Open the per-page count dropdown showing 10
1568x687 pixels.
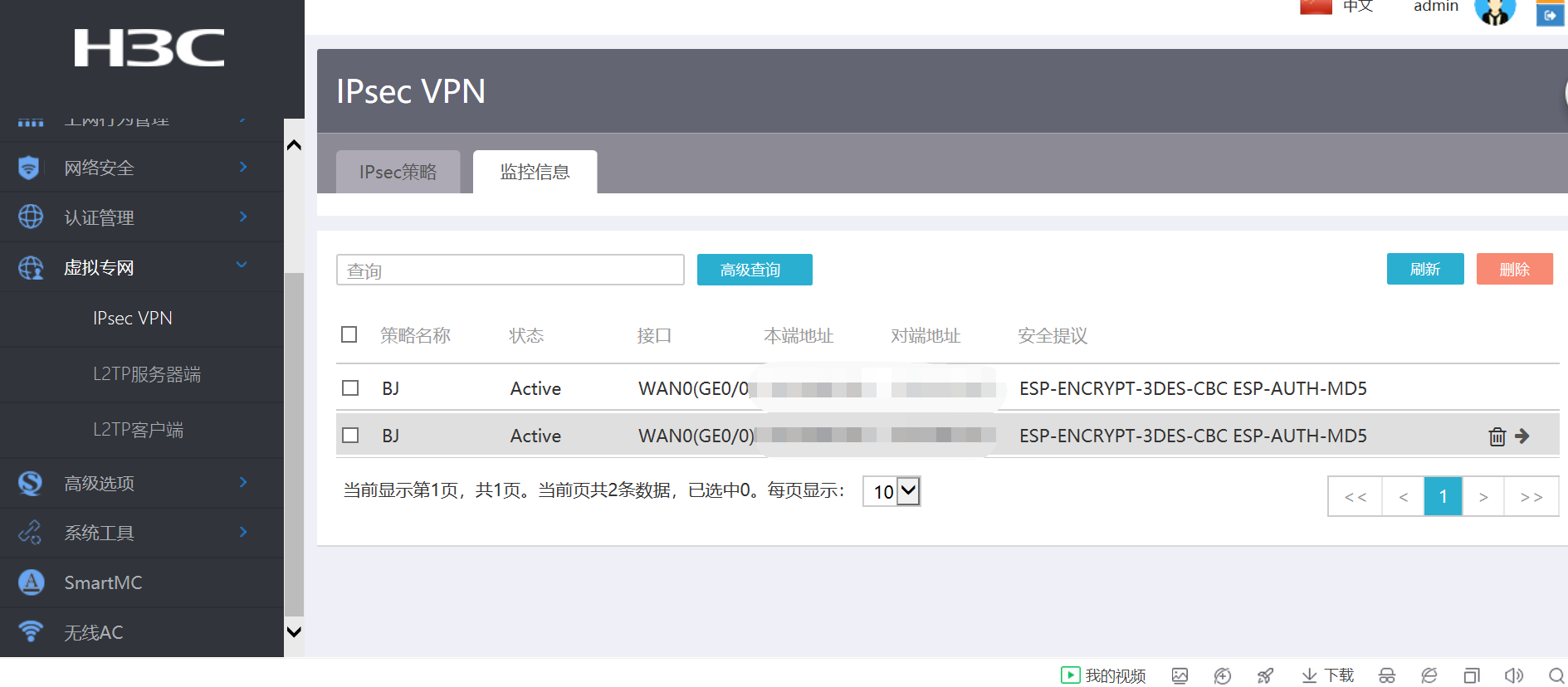(891, 491)
